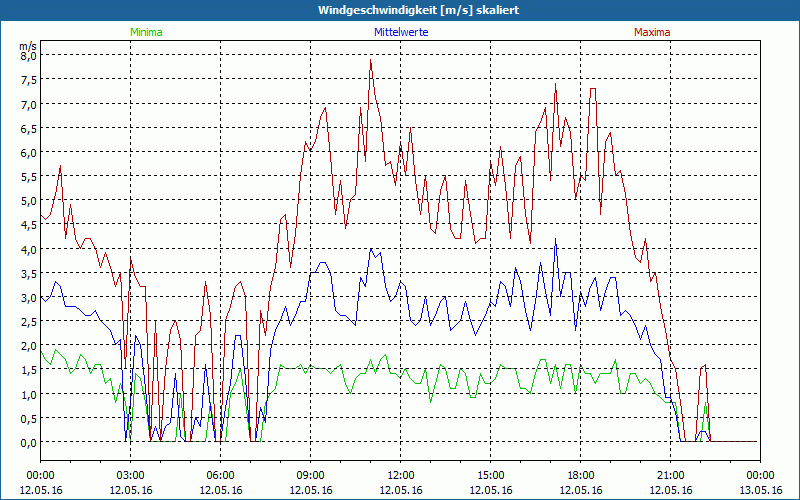Click the '1,5' y-axis value
This screenshot has width=800, height=500.
29,370
